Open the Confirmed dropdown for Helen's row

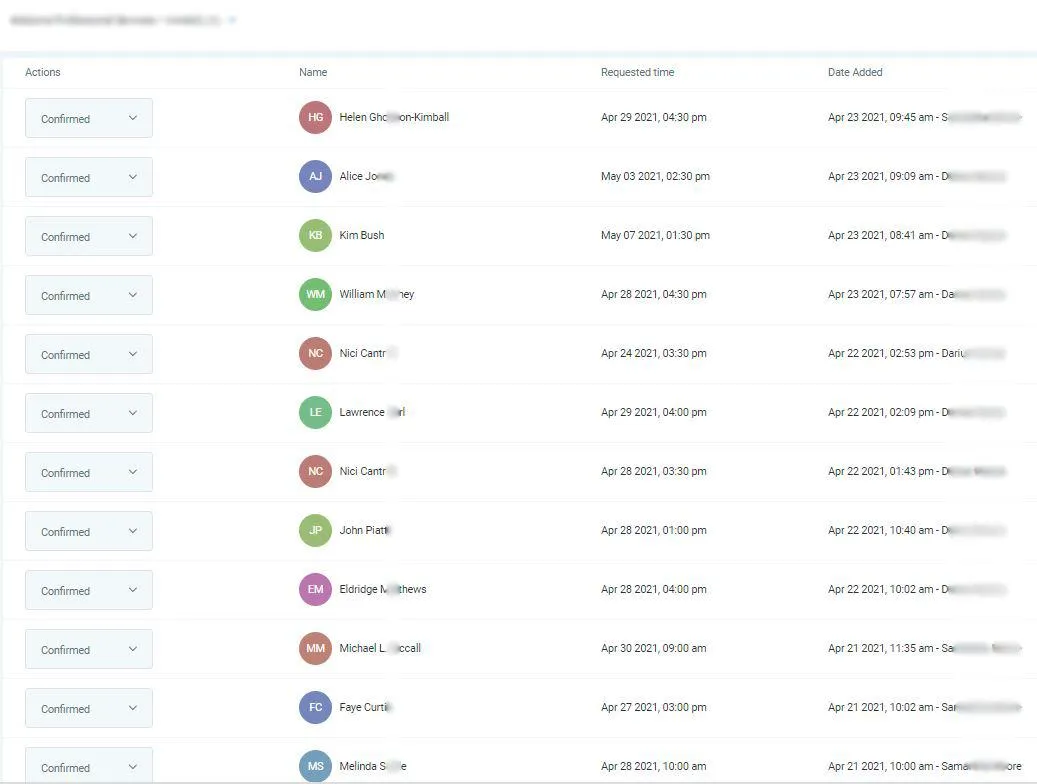(x=89, y=118)
